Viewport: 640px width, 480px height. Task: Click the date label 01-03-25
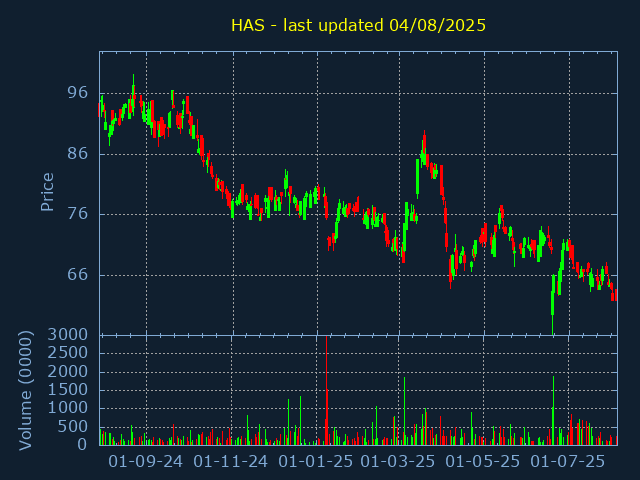pyautogui.click(x=398, y=462)
